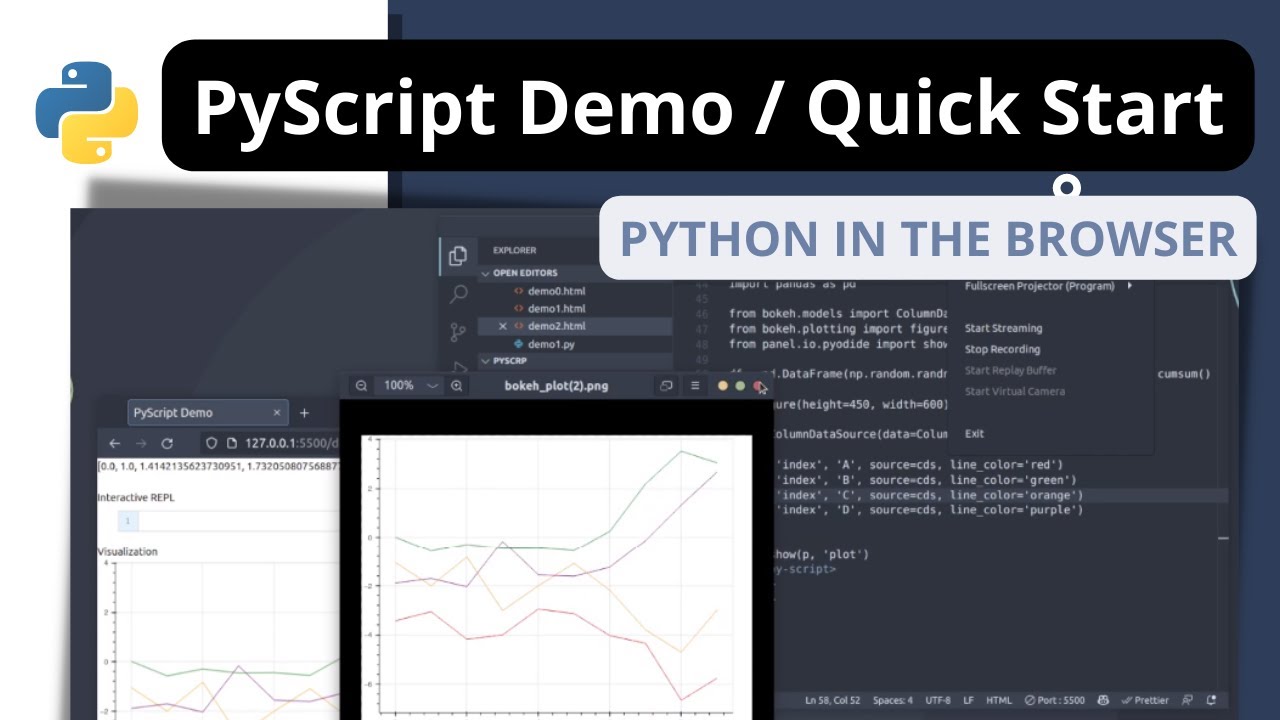Click the notifications bell in the status bar

tap(1212, 700)
